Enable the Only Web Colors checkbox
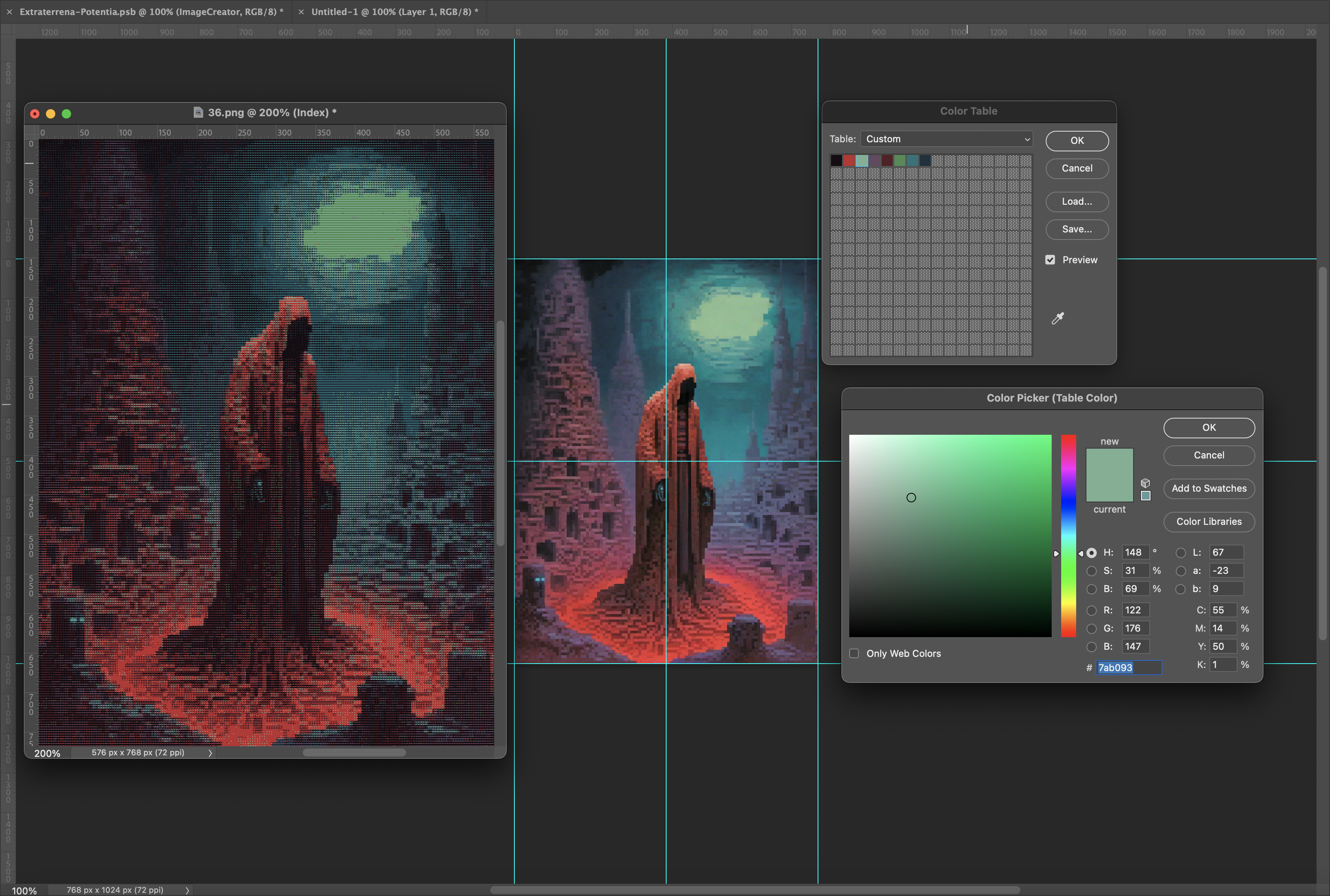 point(854,653)
